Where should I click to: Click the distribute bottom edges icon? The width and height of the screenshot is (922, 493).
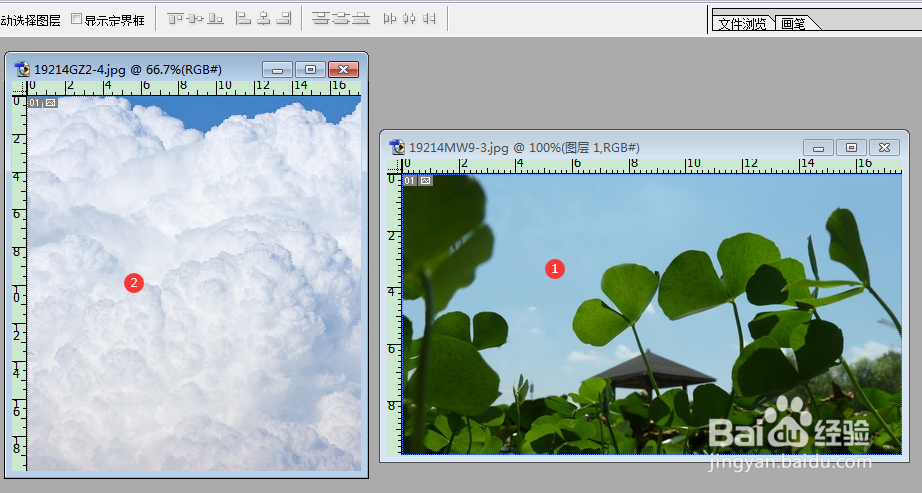coord(361,19)
